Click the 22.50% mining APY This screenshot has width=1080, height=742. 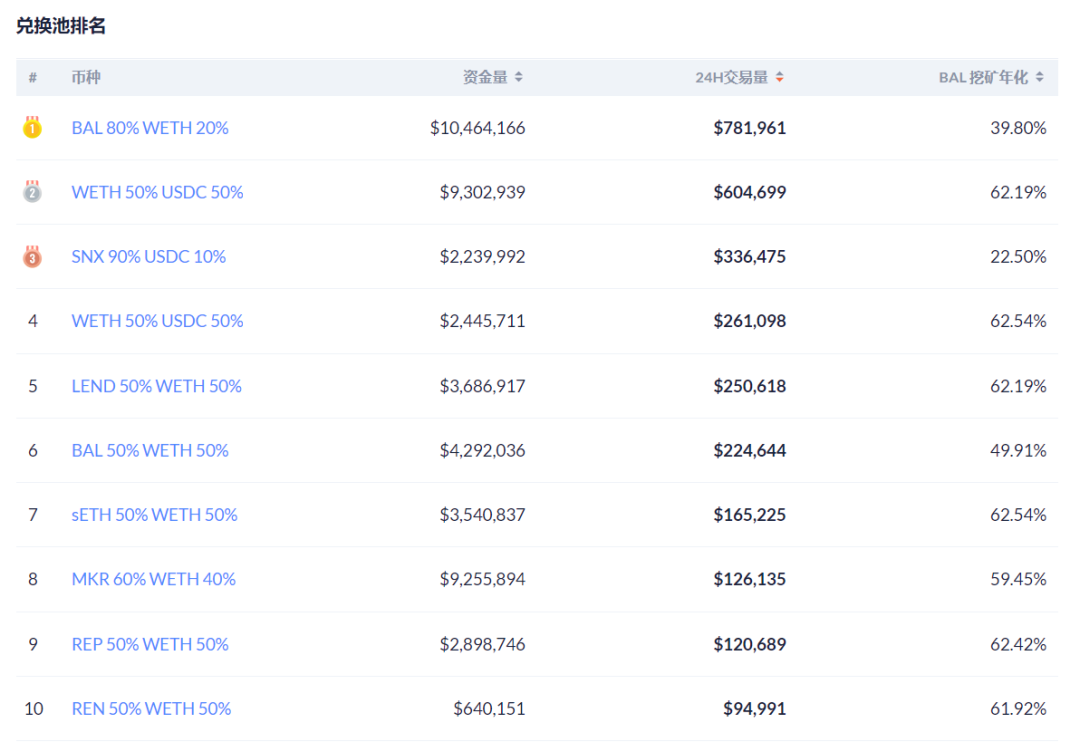pyautogui.click(x=1018, y=257)
